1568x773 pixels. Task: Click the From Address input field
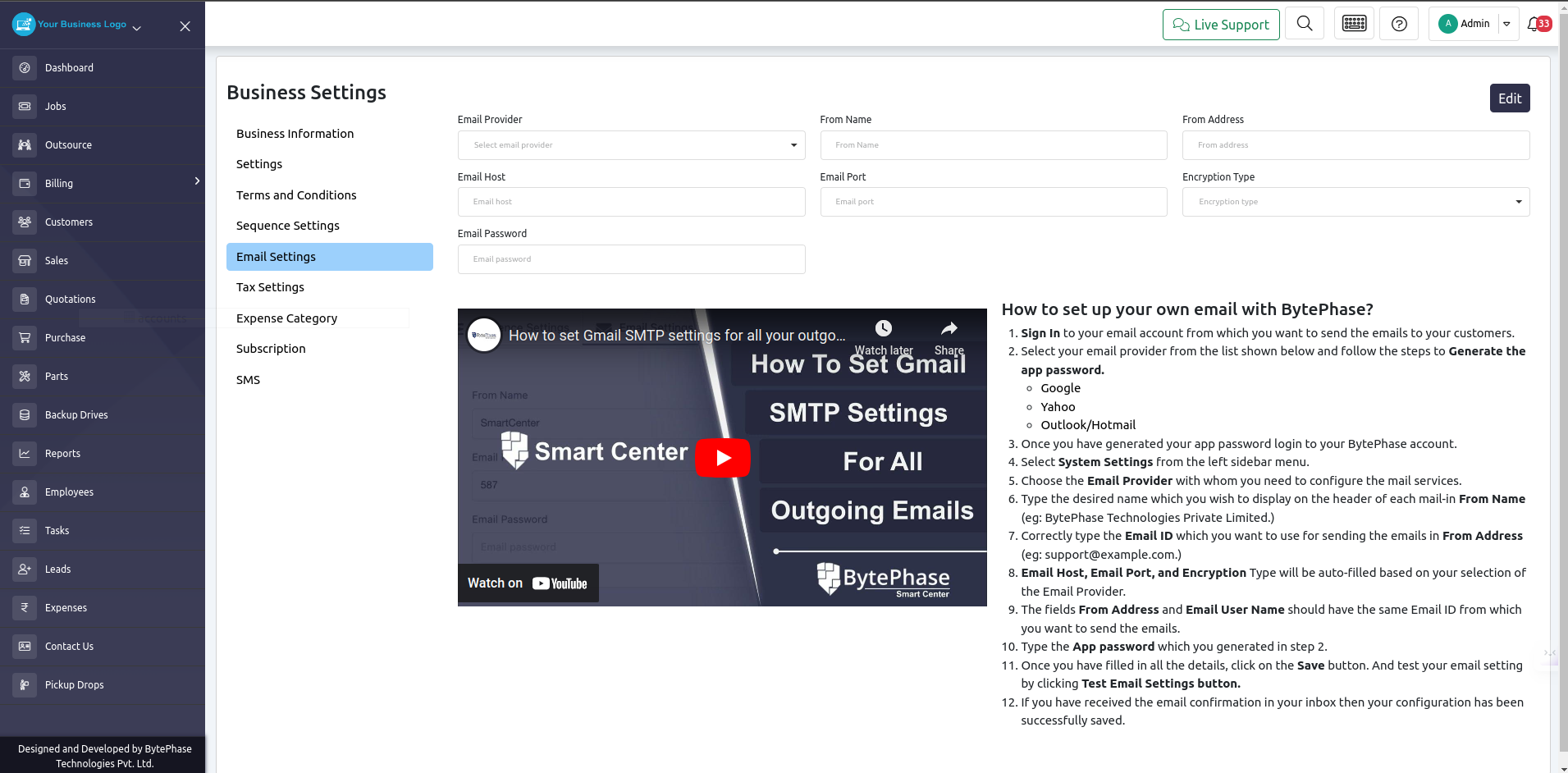click(x=1355, y=145)
